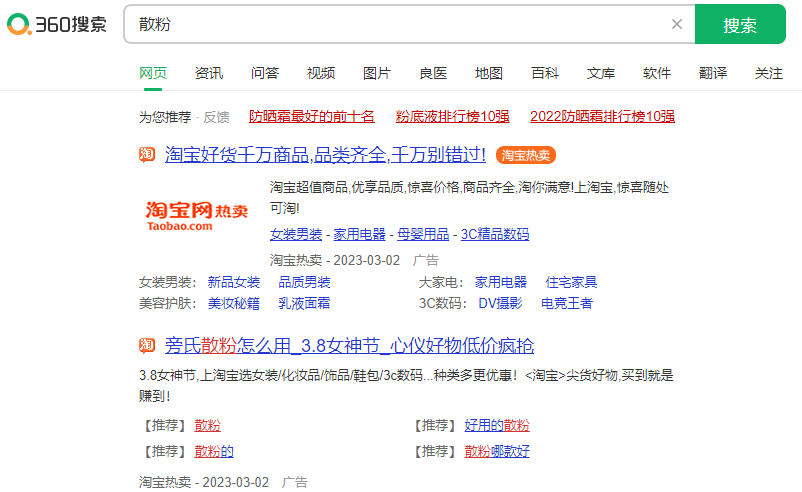This screenshot has height=492, width=802.
Task: Click recommended link 散粉哪款好
Action: click(497, 452)
